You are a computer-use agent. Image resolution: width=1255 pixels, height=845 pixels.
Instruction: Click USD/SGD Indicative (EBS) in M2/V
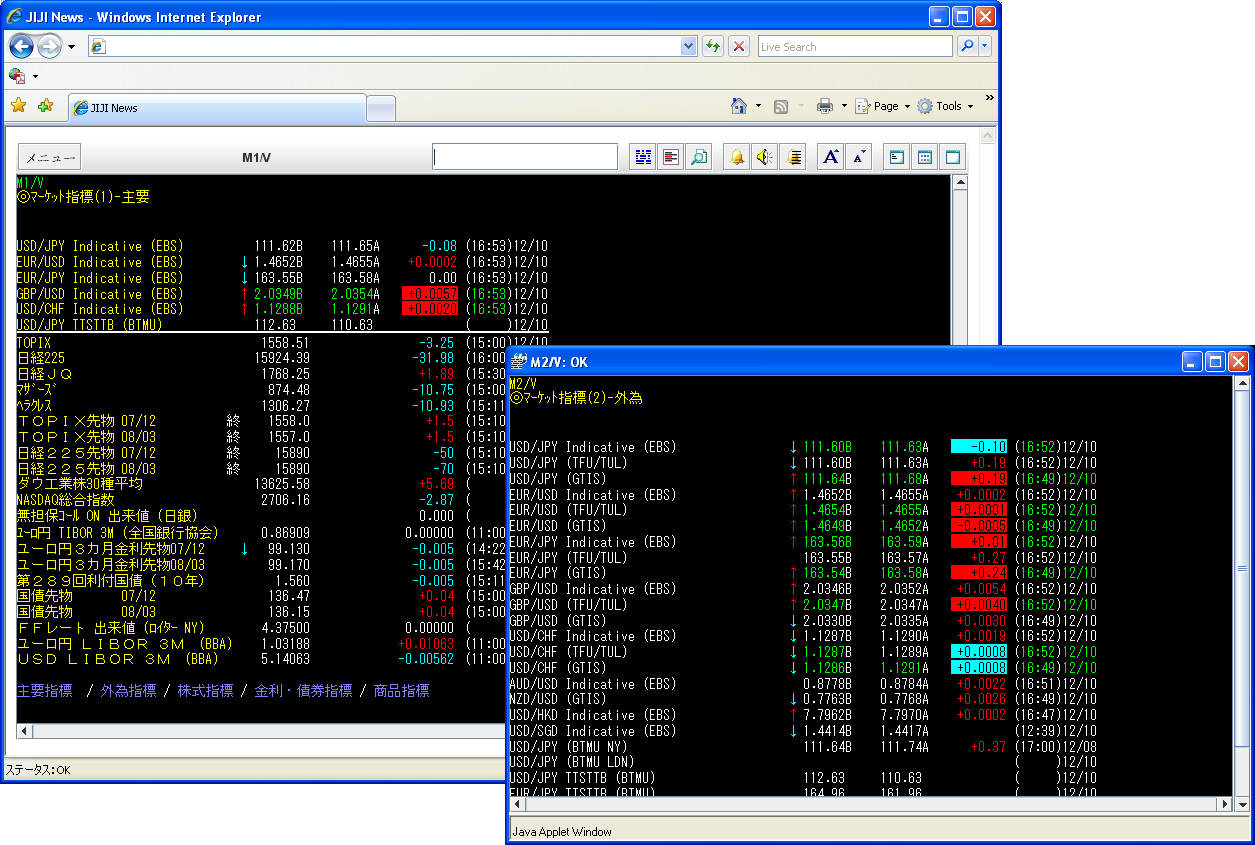(593, 731)
